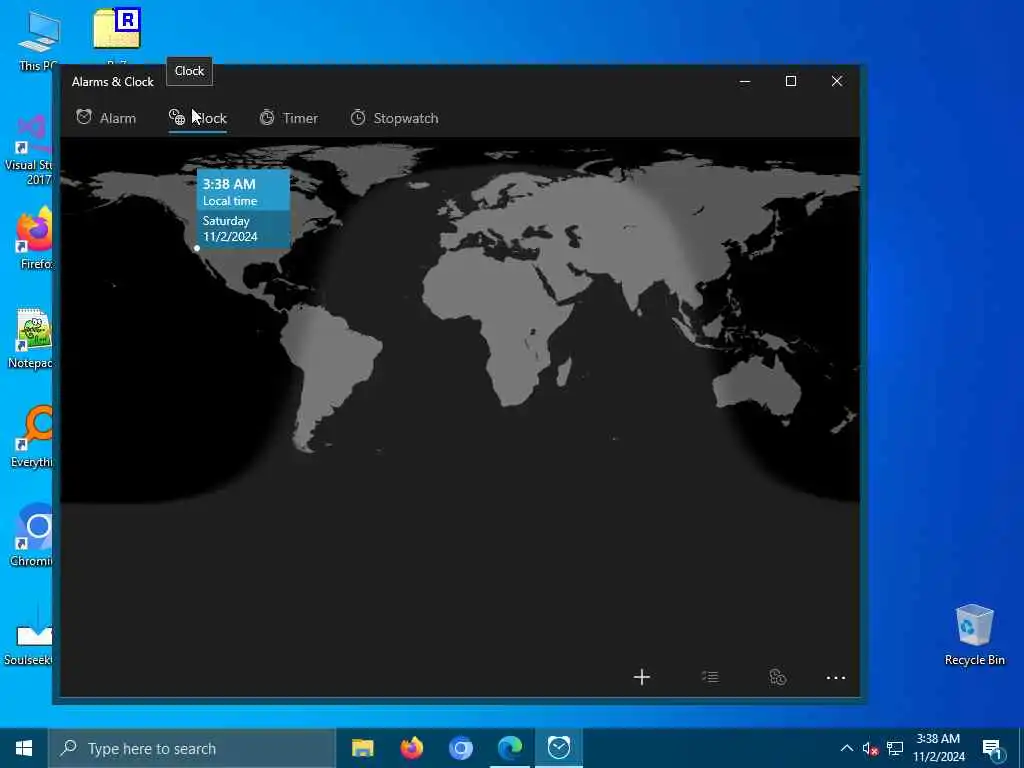
Task: Open the Action Center notifications icon
Action: point(992,749)
